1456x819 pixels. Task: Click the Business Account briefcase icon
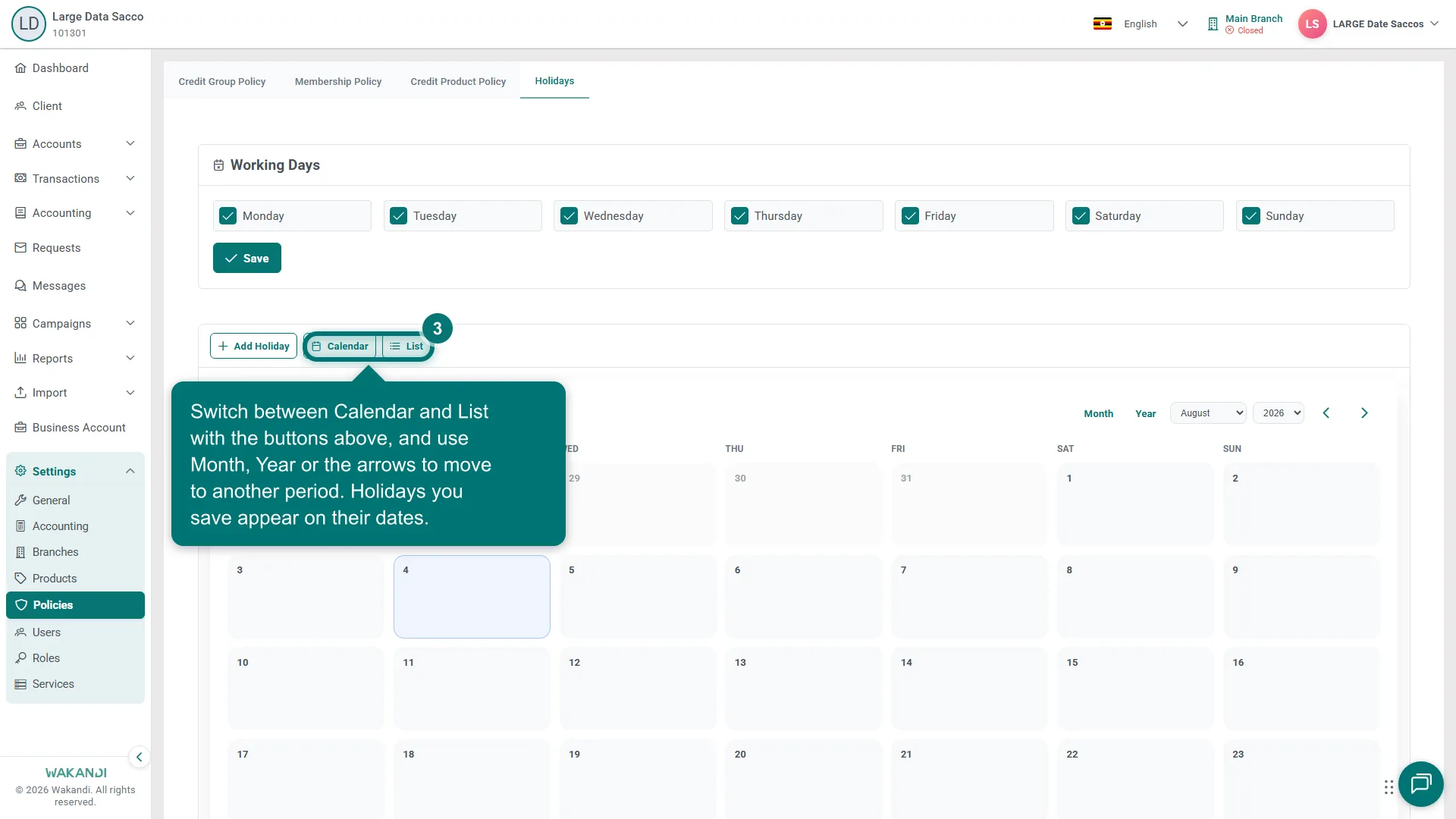tap(20, 428)
